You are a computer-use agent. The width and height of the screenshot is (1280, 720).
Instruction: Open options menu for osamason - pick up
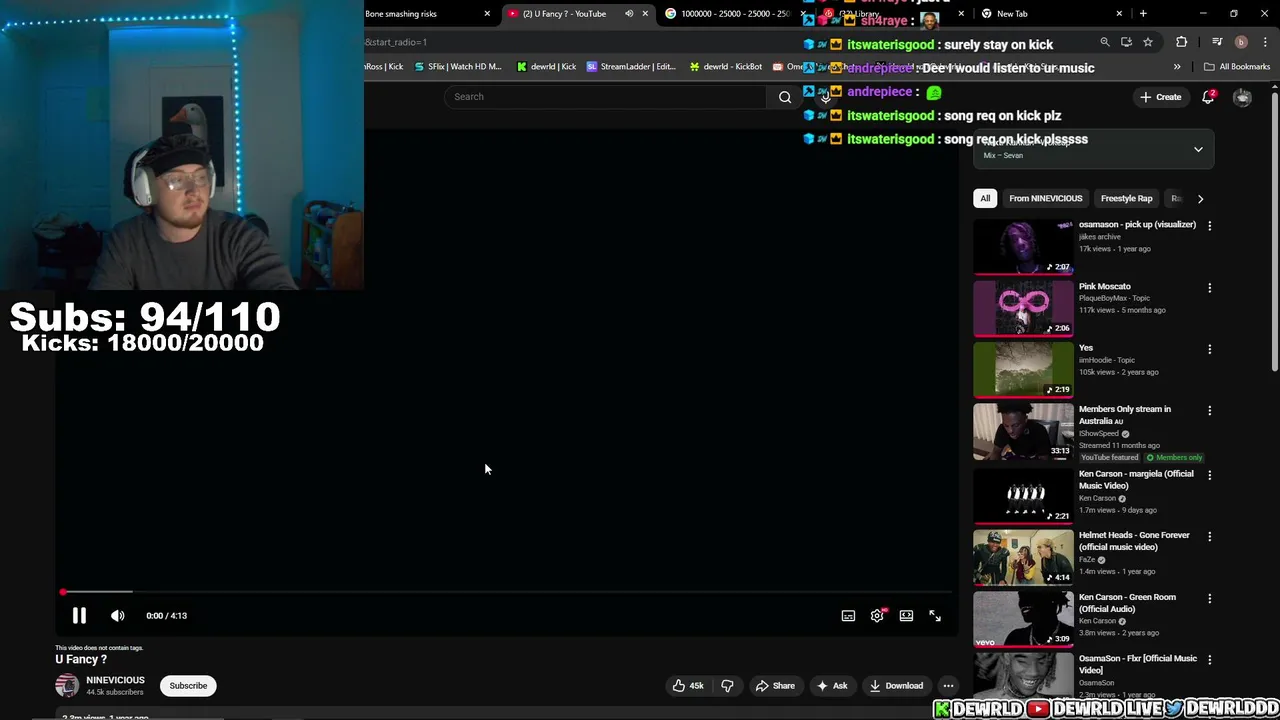(x=1209, y=226)
